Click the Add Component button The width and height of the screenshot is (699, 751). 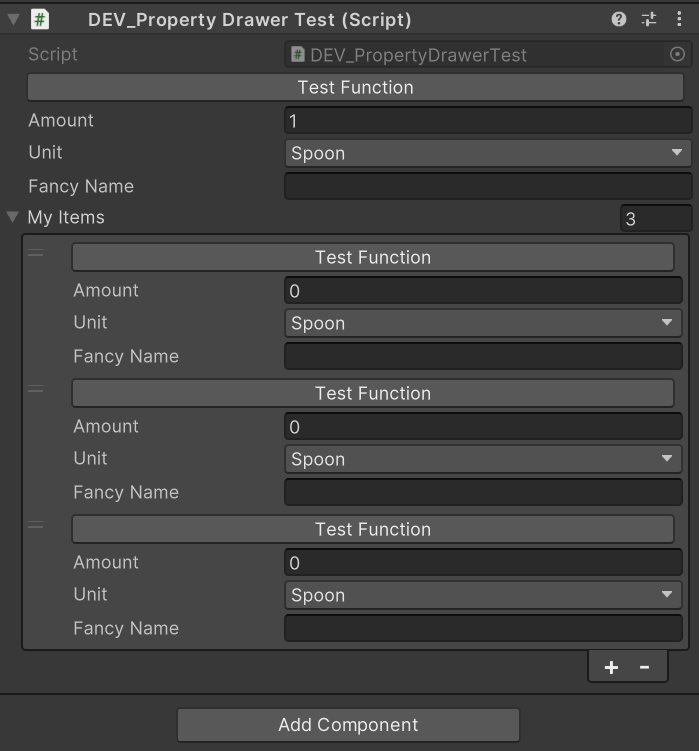pyautogui.click(x=348, y=725)
